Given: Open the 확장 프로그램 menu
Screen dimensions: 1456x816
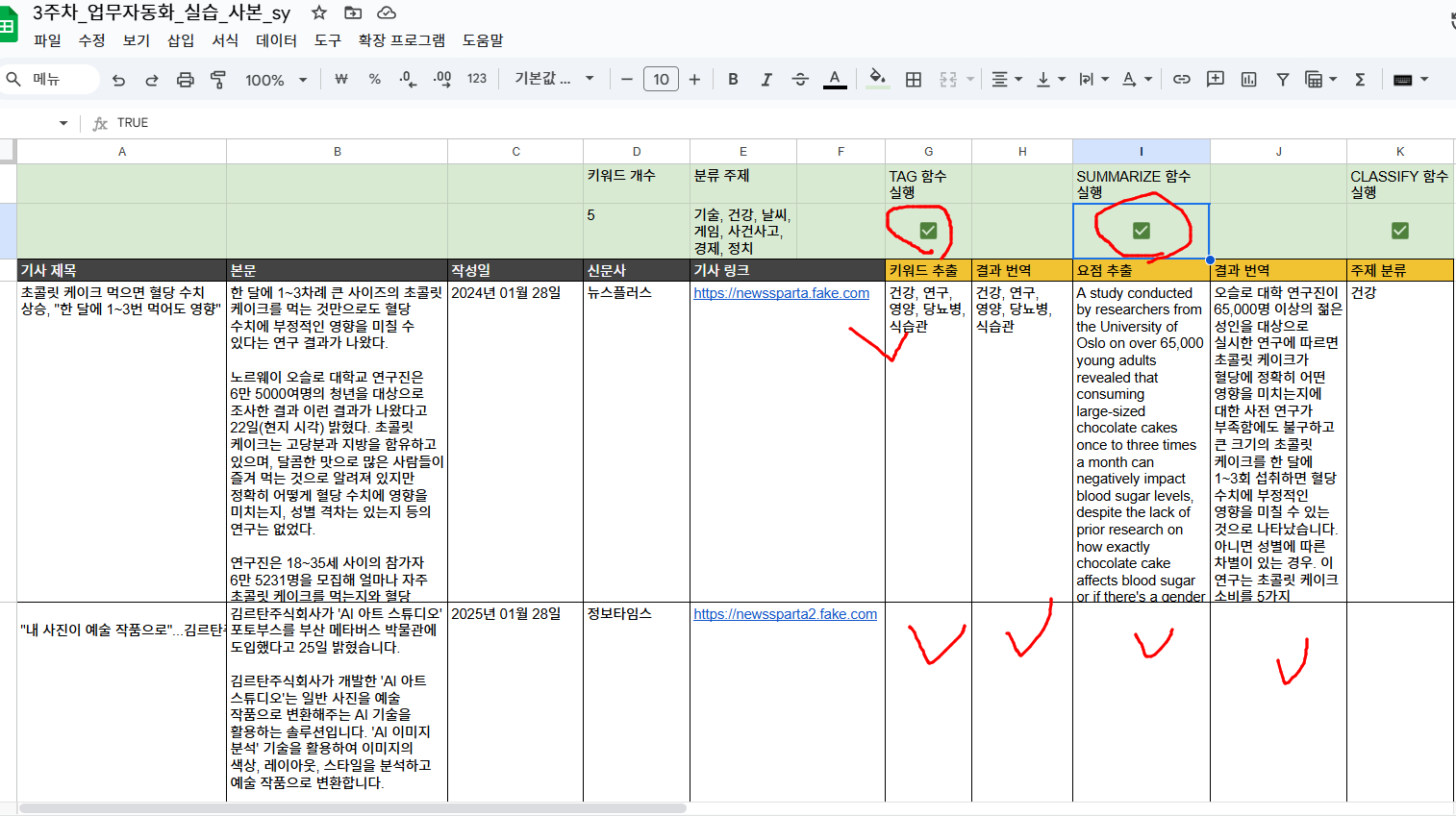Looking at the screenshot, I should click(x=401, y=40).
